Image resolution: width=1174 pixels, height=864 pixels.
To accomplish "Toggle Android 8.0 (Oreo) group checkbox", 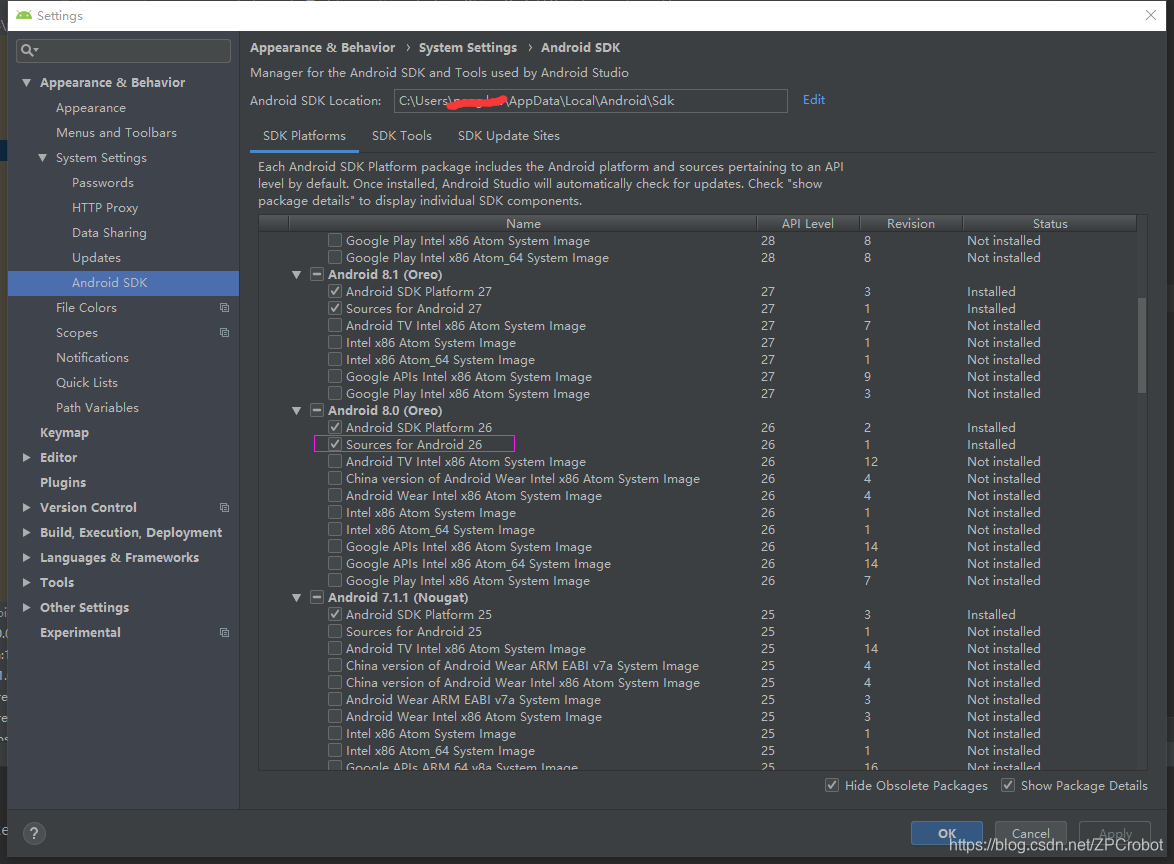I will (x=317, y=410).
